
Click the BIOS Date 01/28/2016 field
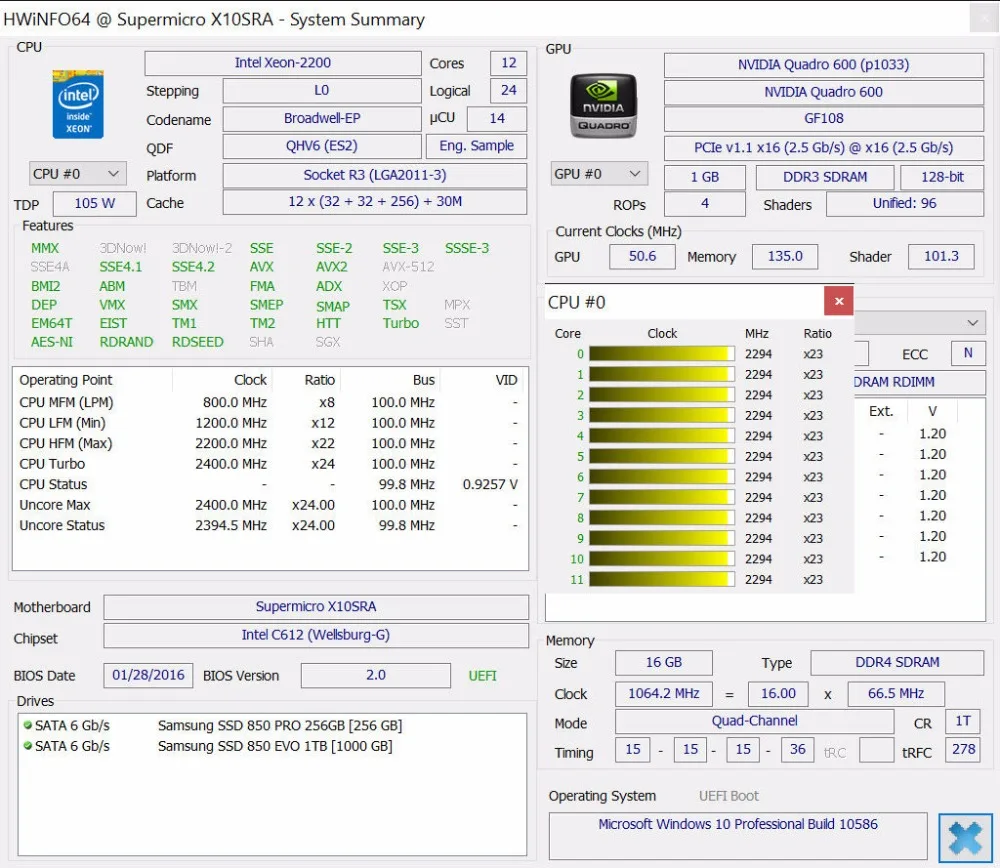click(148, 675)
